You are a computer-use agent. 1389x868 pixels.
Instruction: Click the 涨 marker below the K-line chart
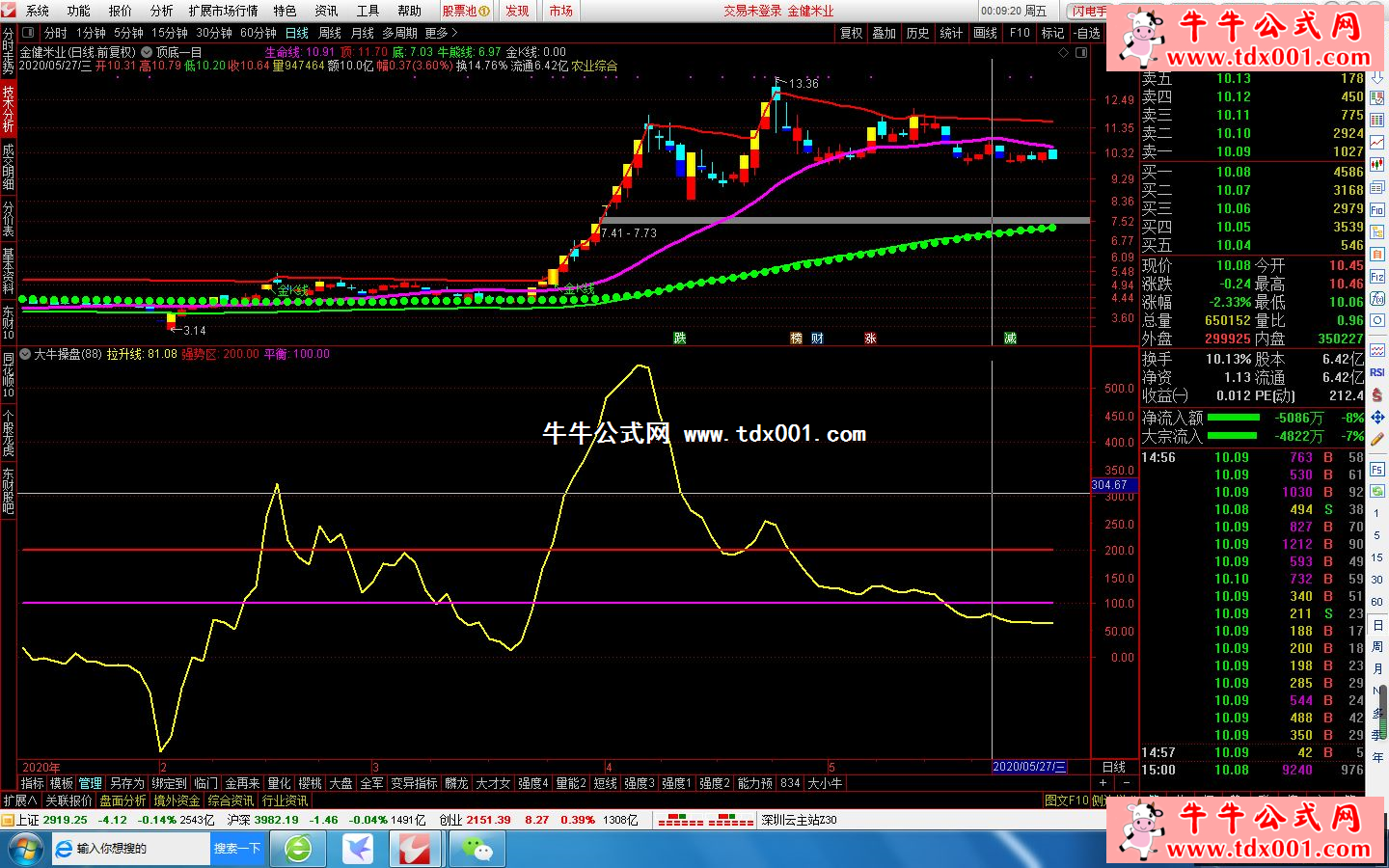coord(870,339)
